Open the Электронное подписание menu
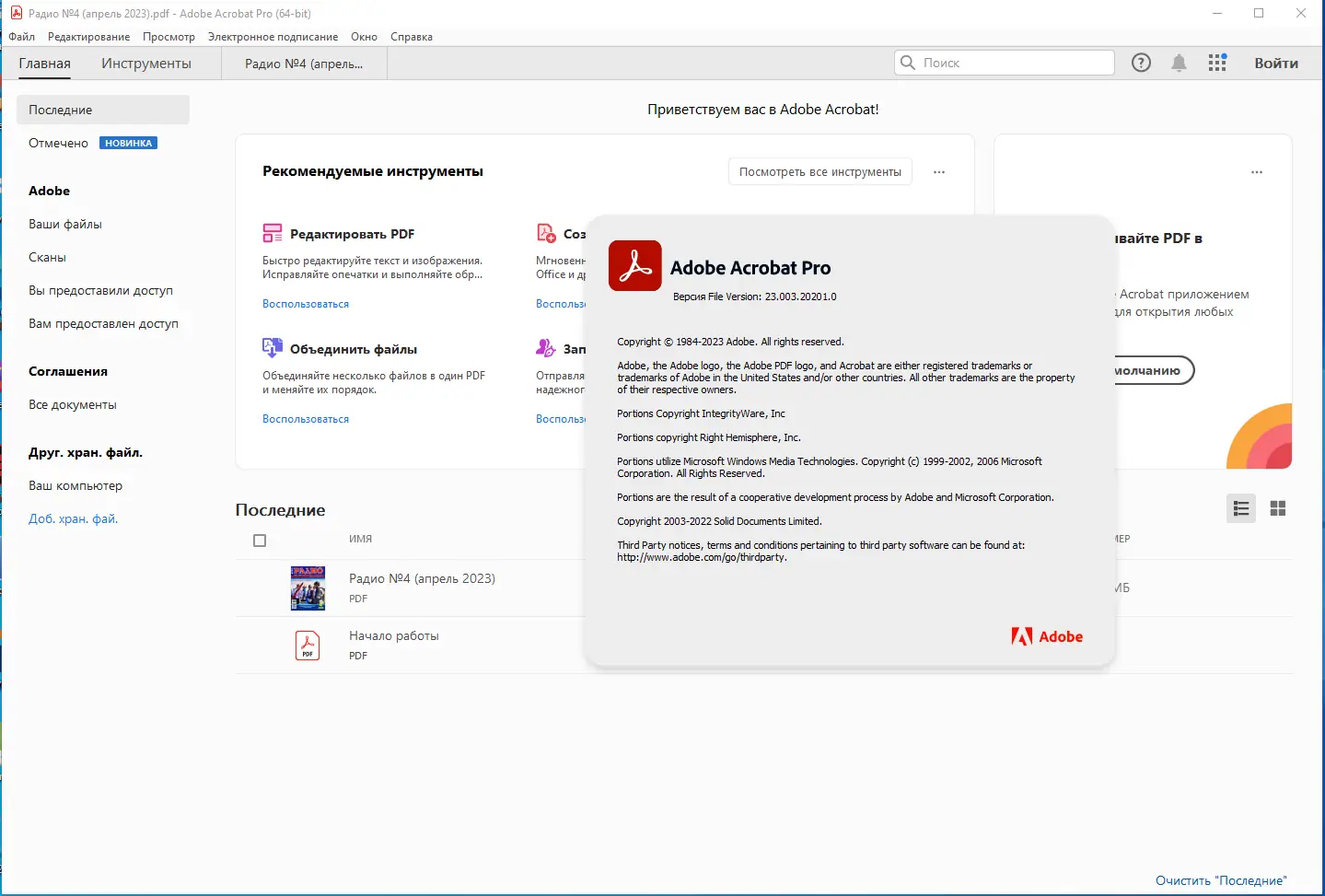 click(273, 37)
